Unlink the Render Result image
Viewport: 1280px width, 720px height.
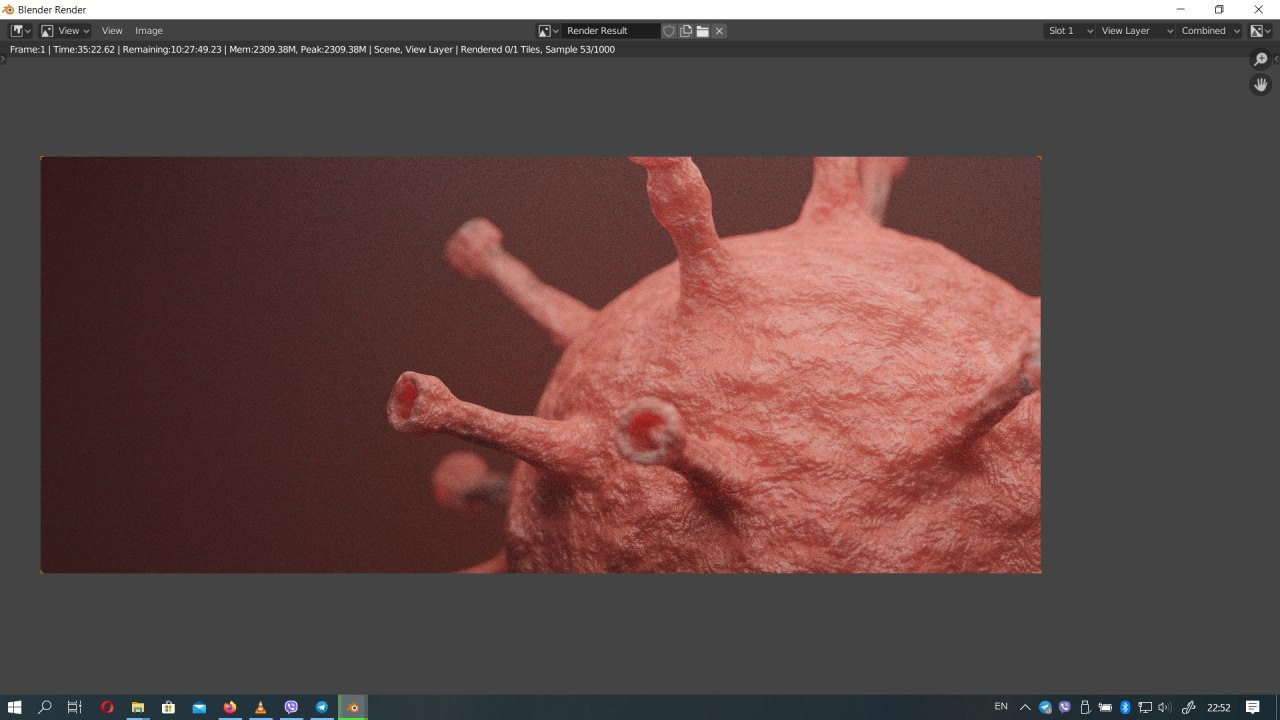pos(719,31)
